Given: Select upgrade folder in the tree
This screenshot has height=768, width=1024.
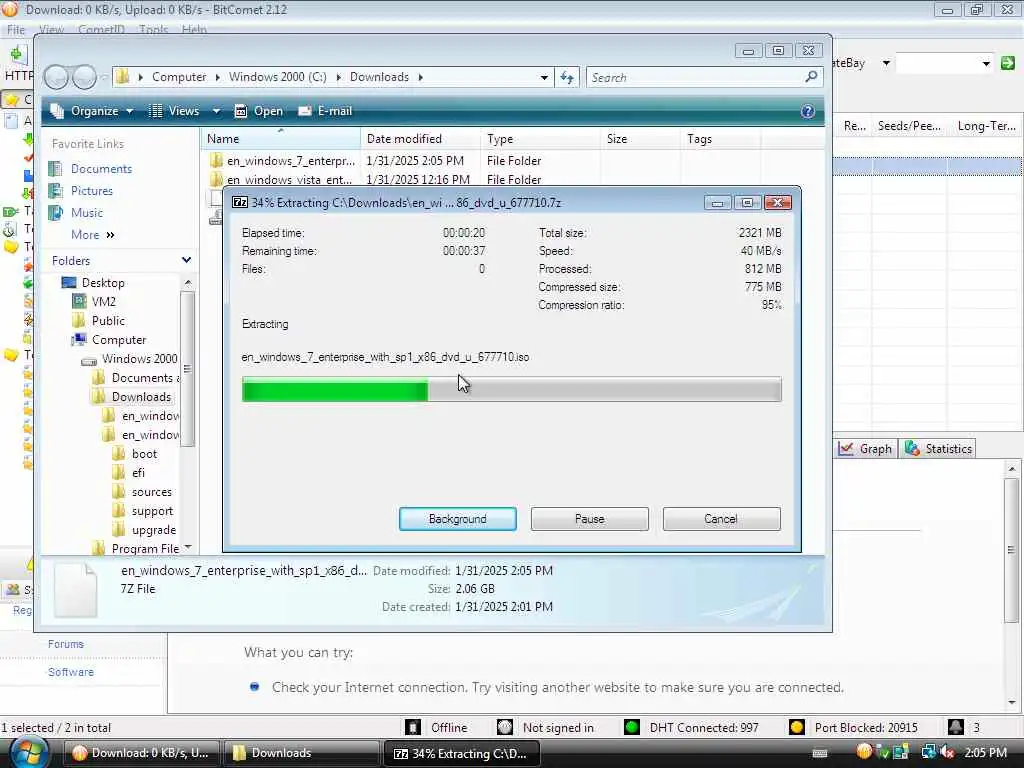Looking at the screenshot, I should tap(153, 530).
